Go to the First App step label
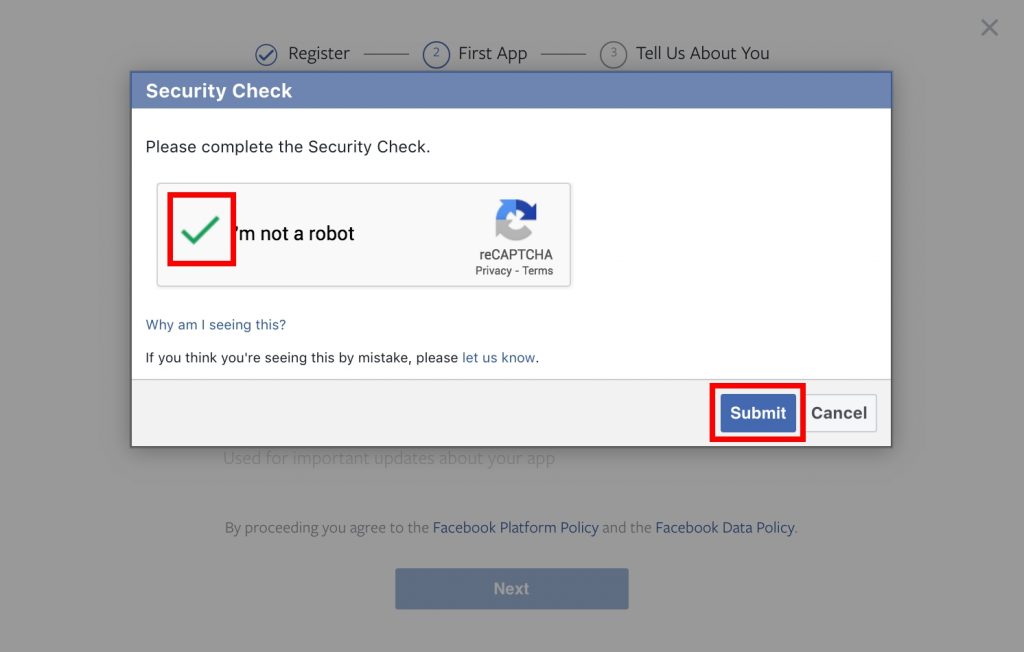Screen dimensions: 1024x652 point(492,54)
